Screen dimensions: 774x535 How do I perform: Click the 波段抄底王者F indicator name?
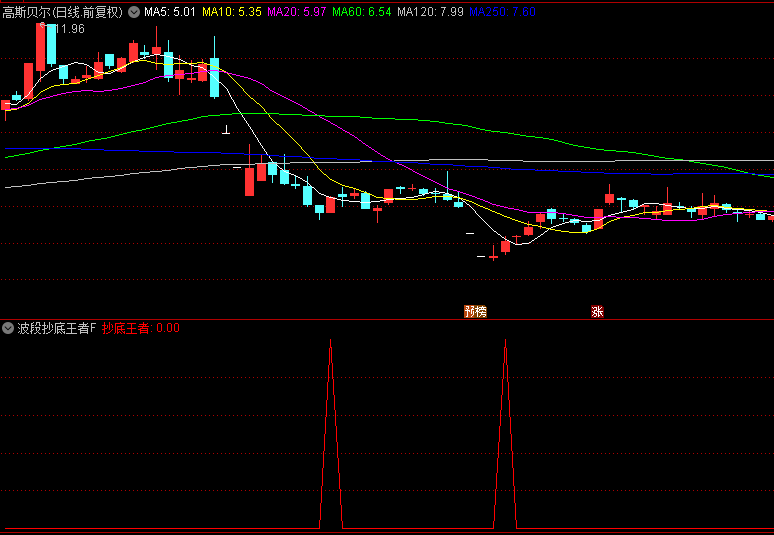pos(57,328)
